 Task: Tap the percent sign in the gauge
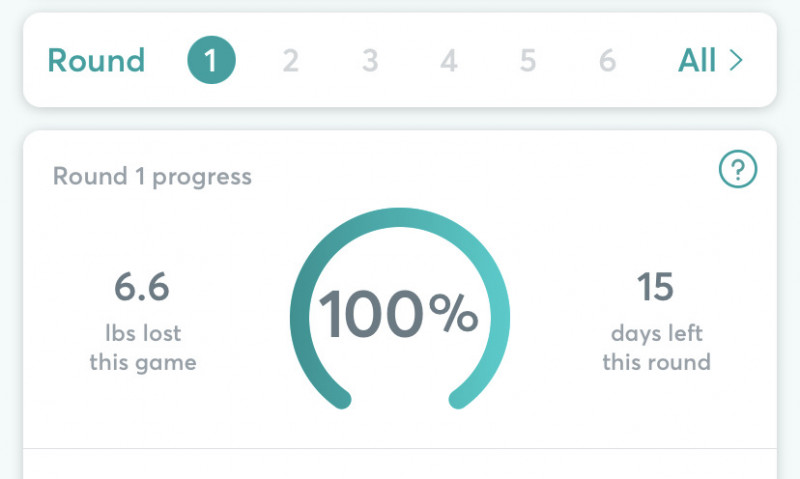[453, 315]
